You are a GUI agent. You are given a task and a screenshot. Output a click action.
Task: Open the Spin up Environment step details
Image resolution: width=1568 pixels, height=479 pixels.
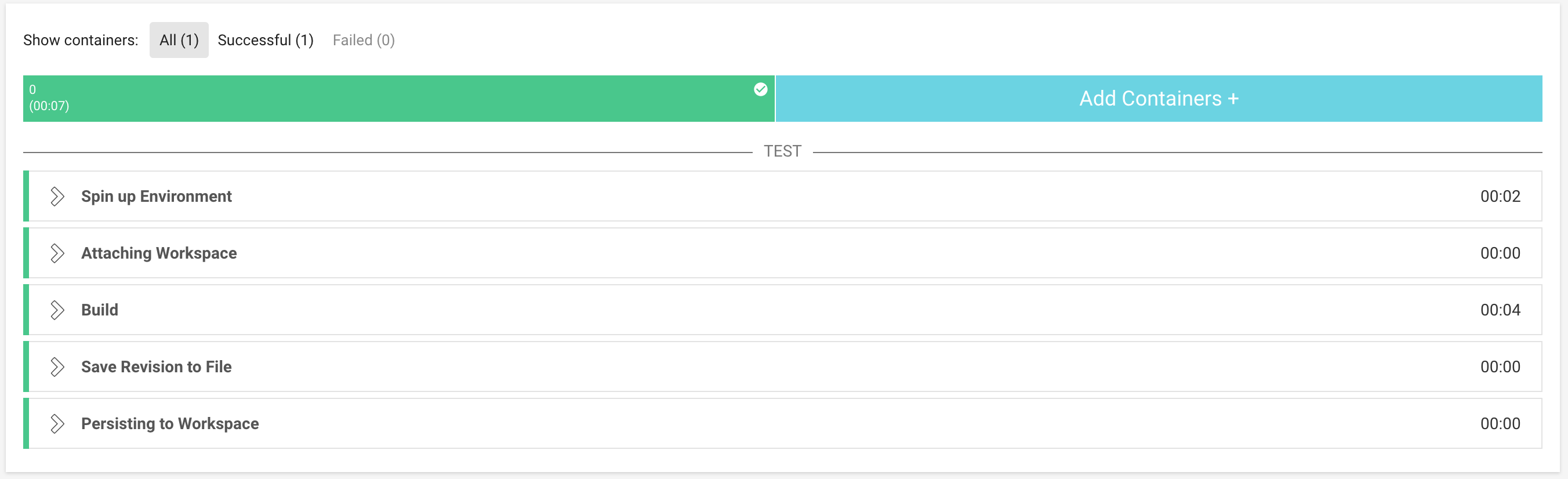tap(157, 196)
